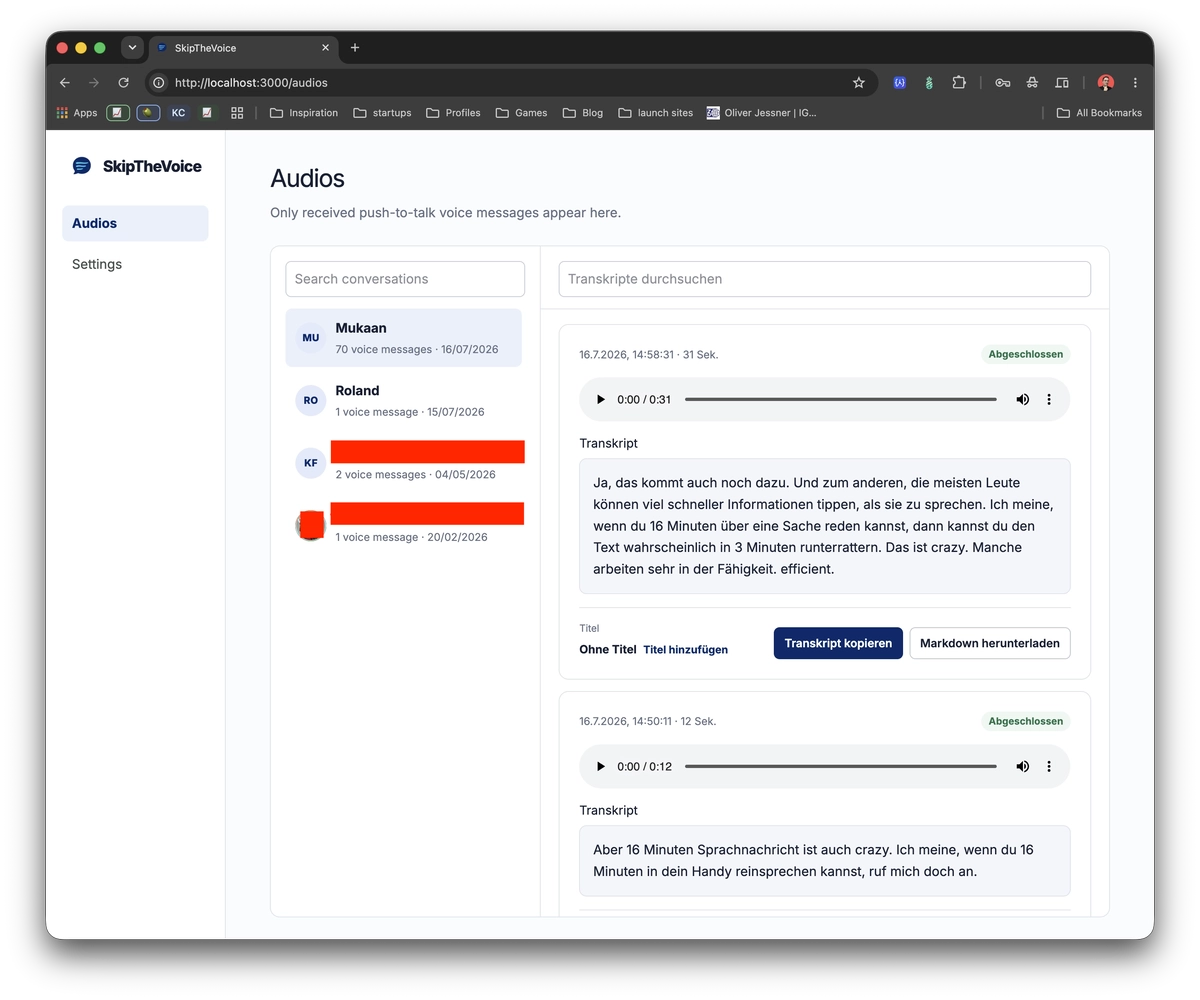Reload the current page

[x=124, y=83]
